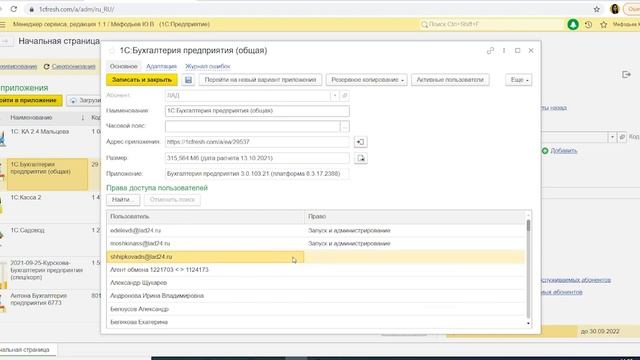640x360 pixels.
Task: Open the dialog's three-dot more menu
Action: click(x=504, y=51)
